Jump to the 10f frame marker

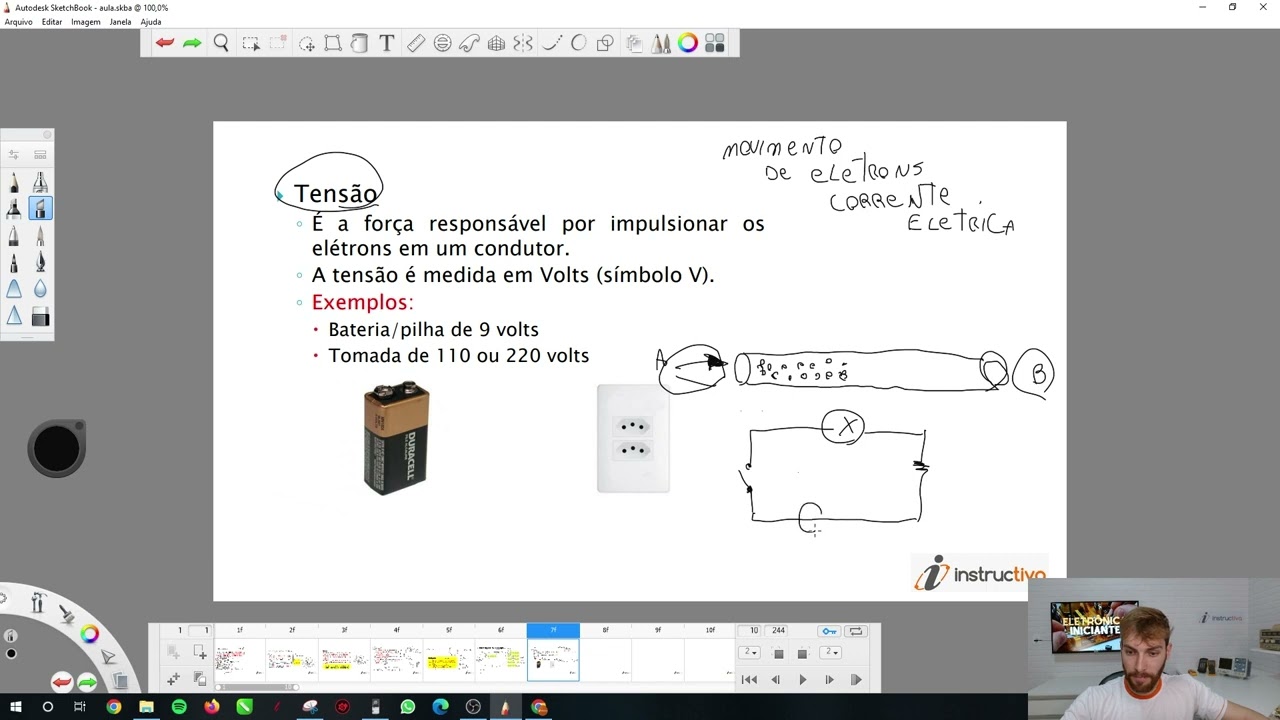click(x=710, y=630)
